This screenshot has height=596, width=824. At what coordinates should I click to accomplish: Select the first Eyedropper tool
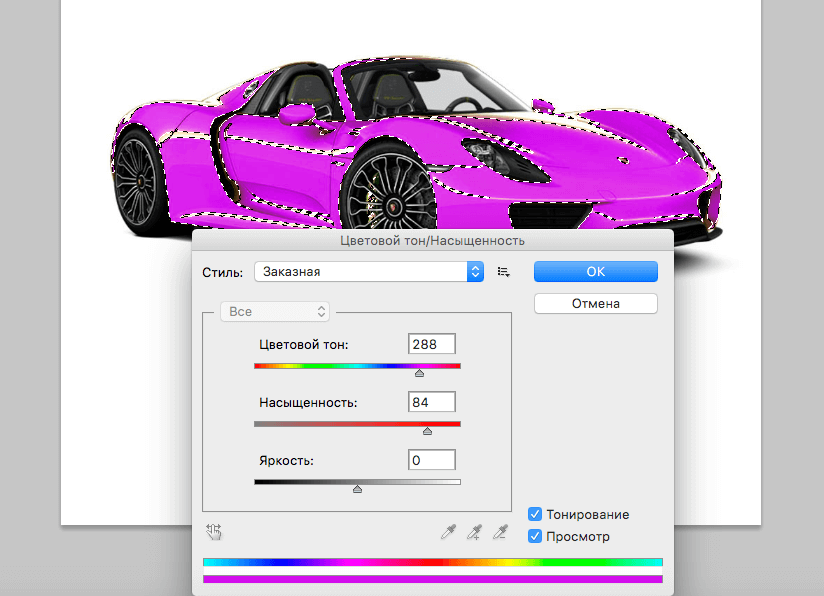[x=448, y=533]
